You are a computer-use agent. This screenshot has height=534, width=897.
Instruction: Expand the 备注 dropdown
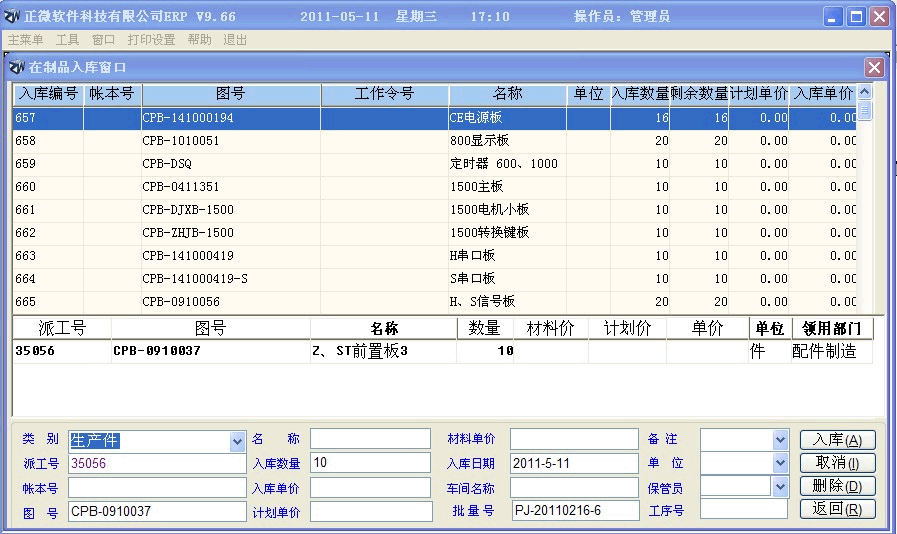pos(780,440)
